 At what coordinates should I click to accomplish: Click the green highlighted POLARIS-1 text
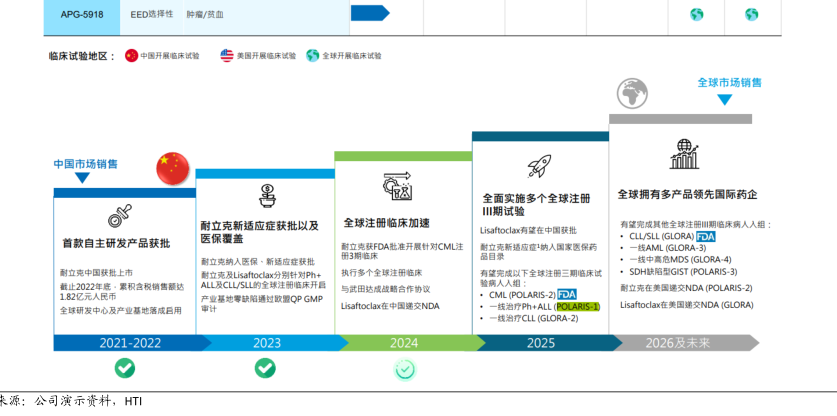[x=577, y=306]
